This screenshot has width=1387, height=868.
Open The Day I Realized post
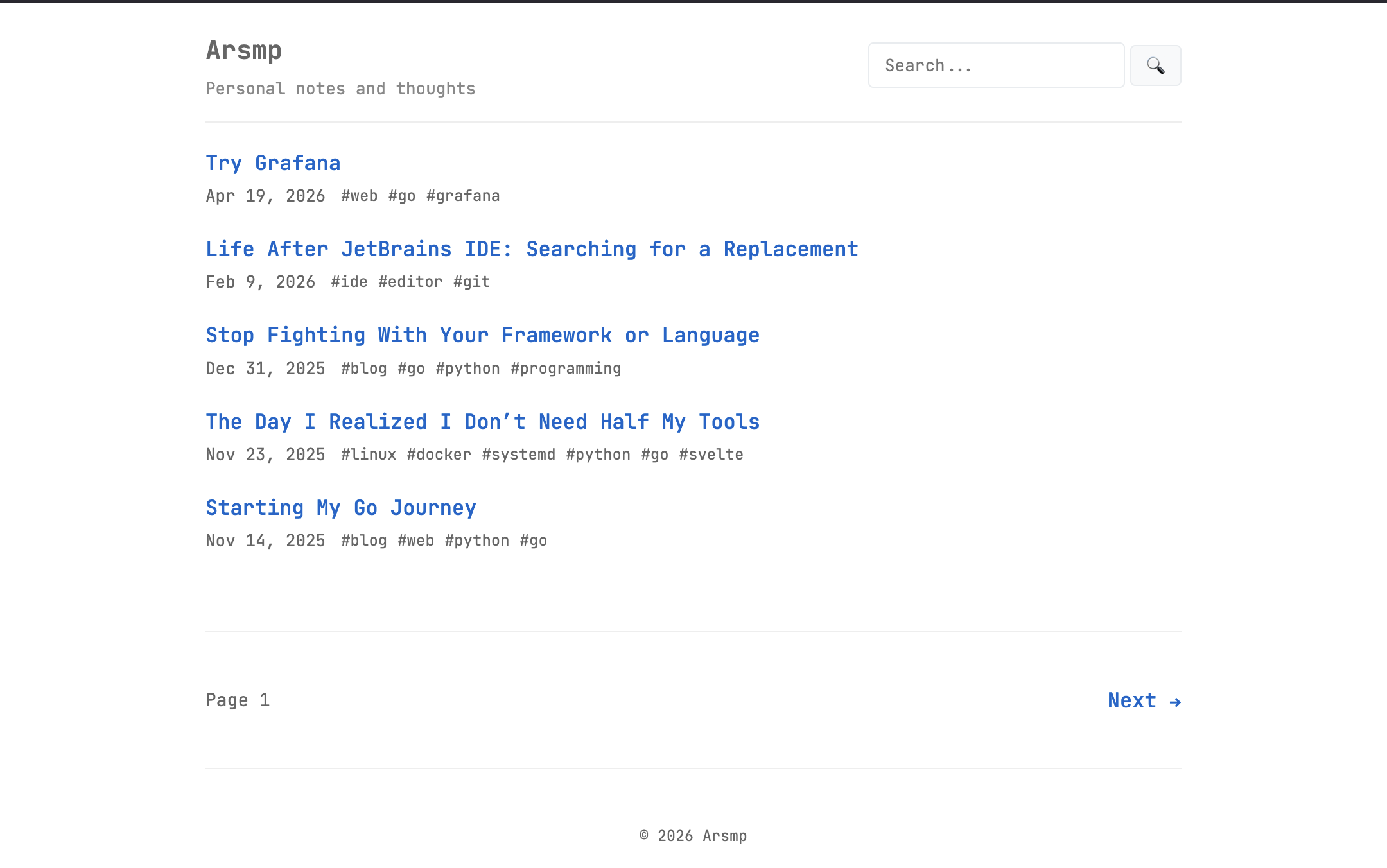pyautogui.click(x=482, y=422)
